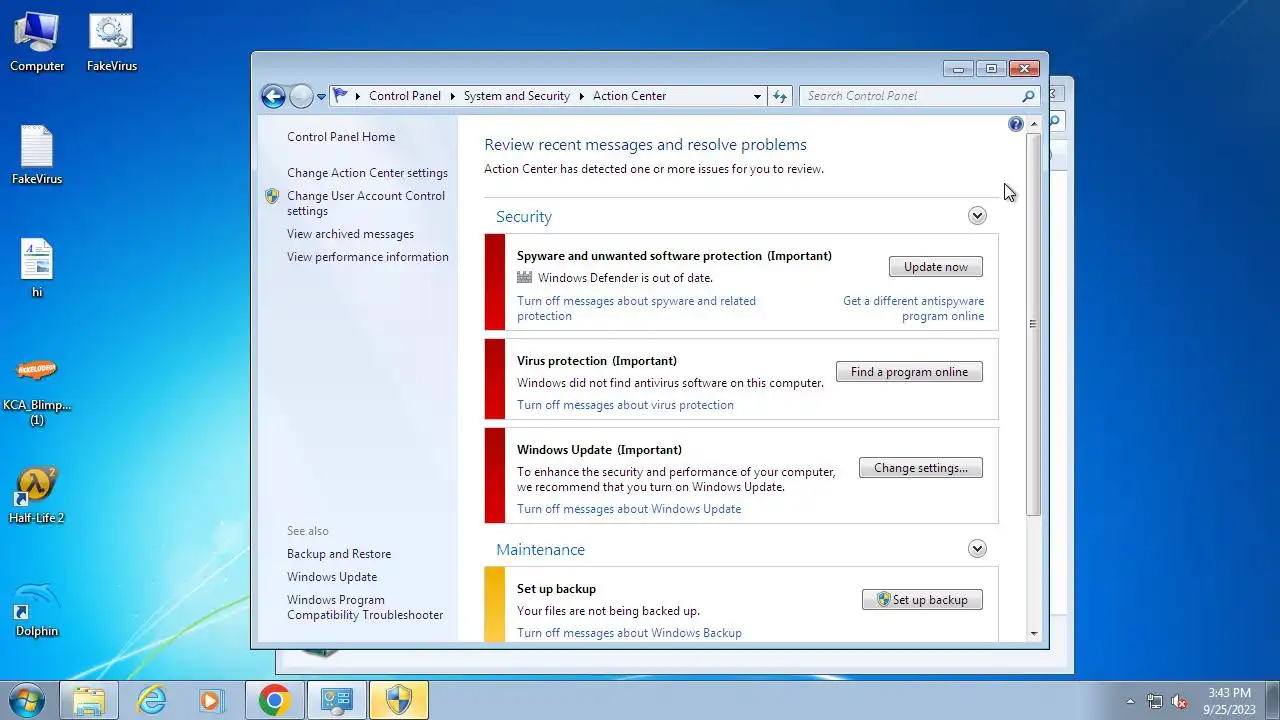The width and height of the screenshot is (1280, 720).
Task: Click the Change settings... button
Action: [x=921, y=468]
